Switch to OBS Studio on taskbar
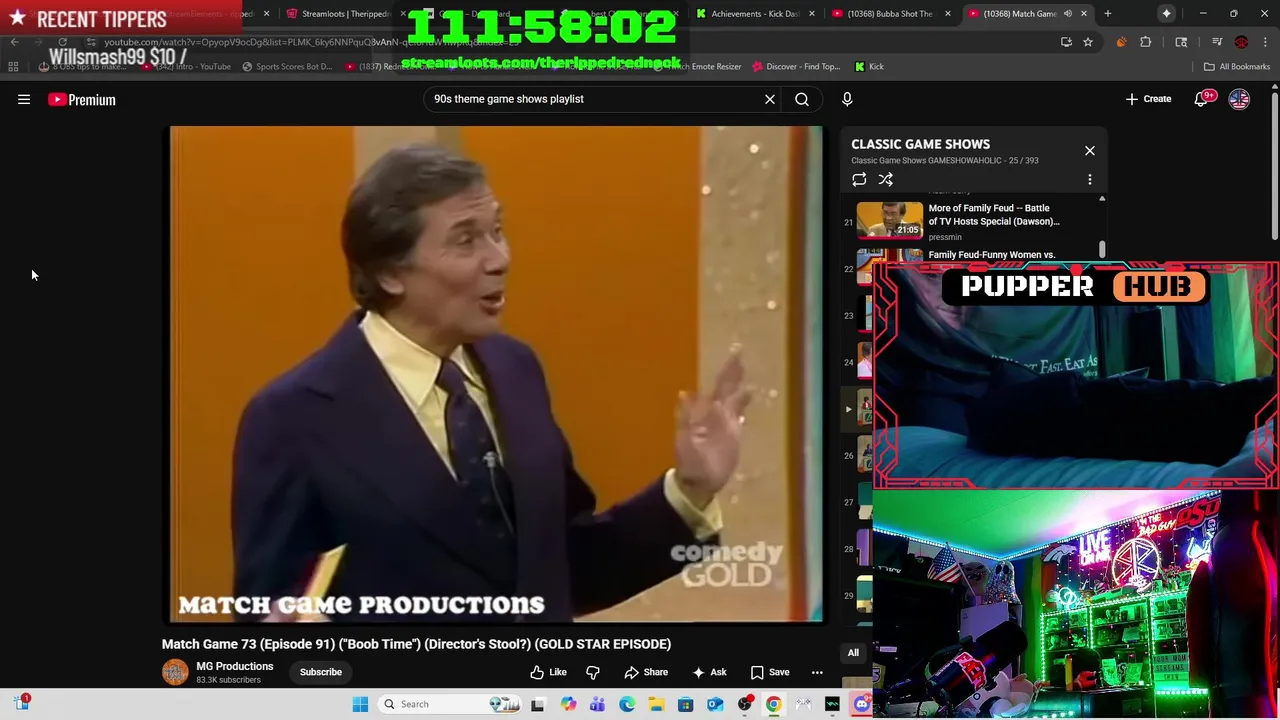Image resolution: width=1280 pixels, height=720 pixels. [x=744, y=704]
